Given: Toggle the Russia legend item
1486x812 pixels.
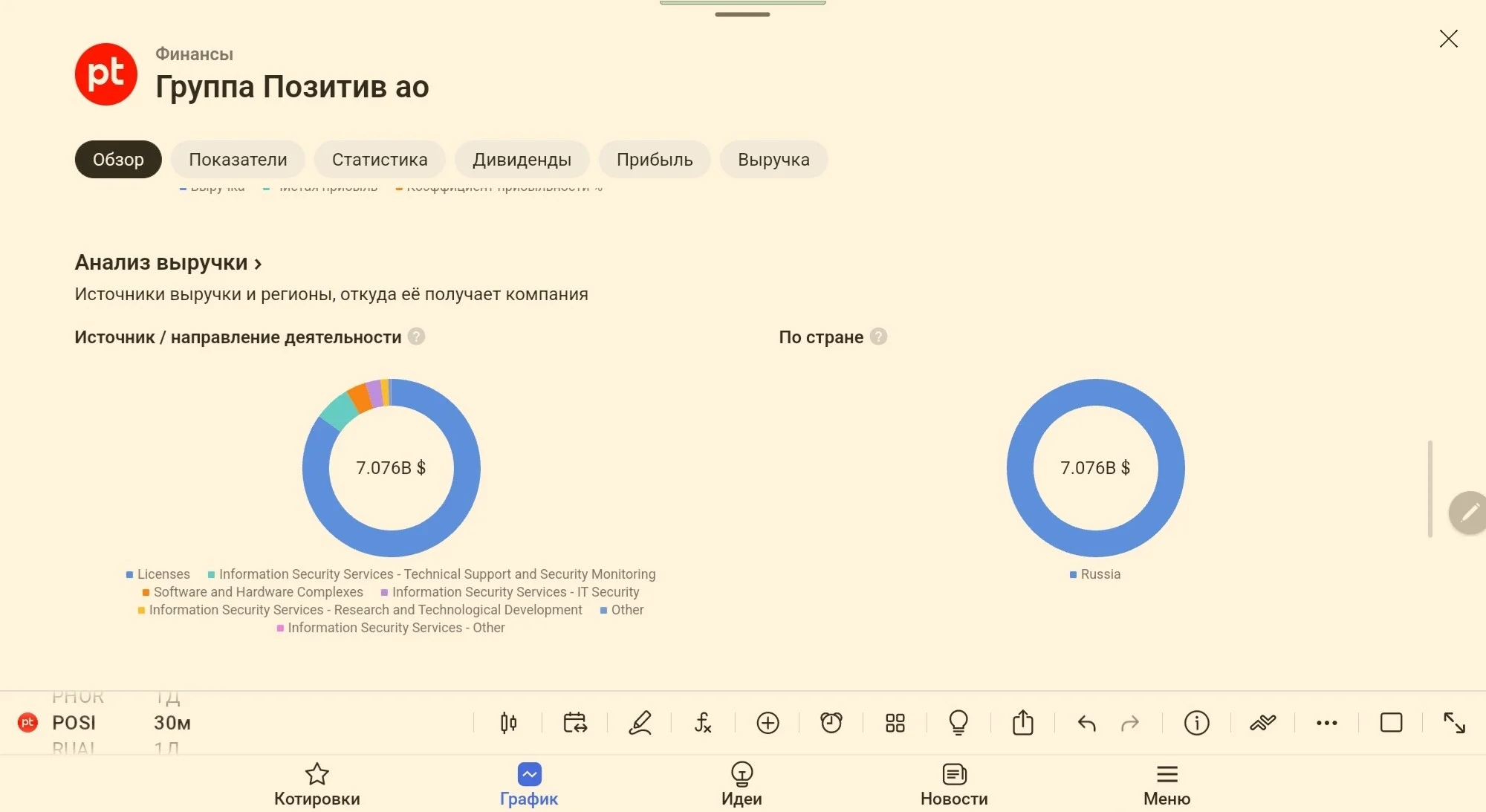Looking at the screenshot, I should coord(1095,574).
